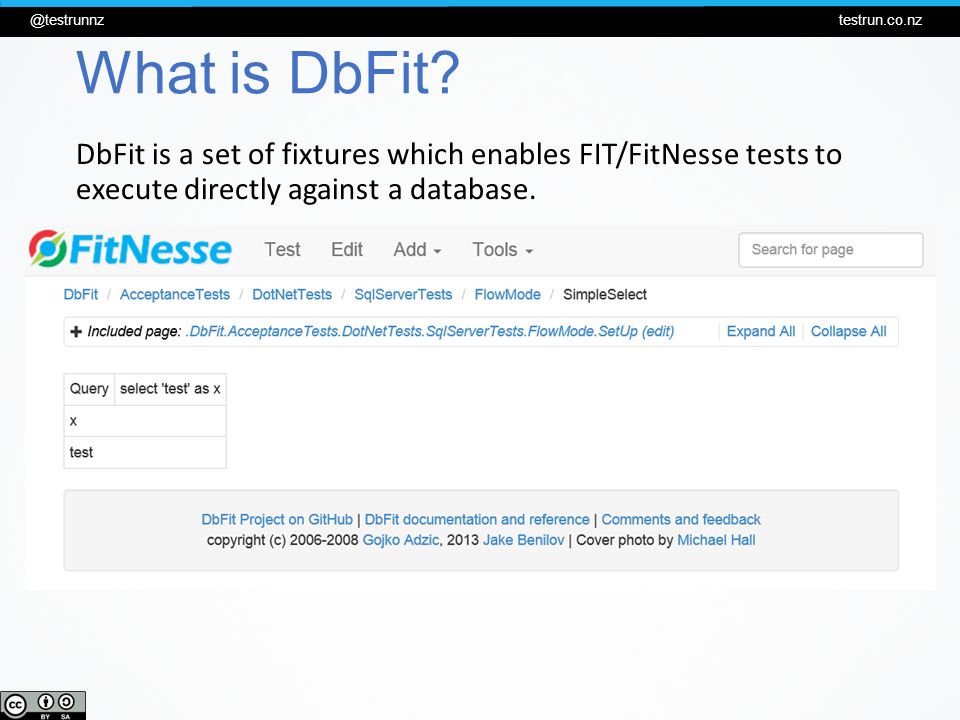The image size is (960, 720).
Task: Select the Test menu item
Action: click(282, 250)
